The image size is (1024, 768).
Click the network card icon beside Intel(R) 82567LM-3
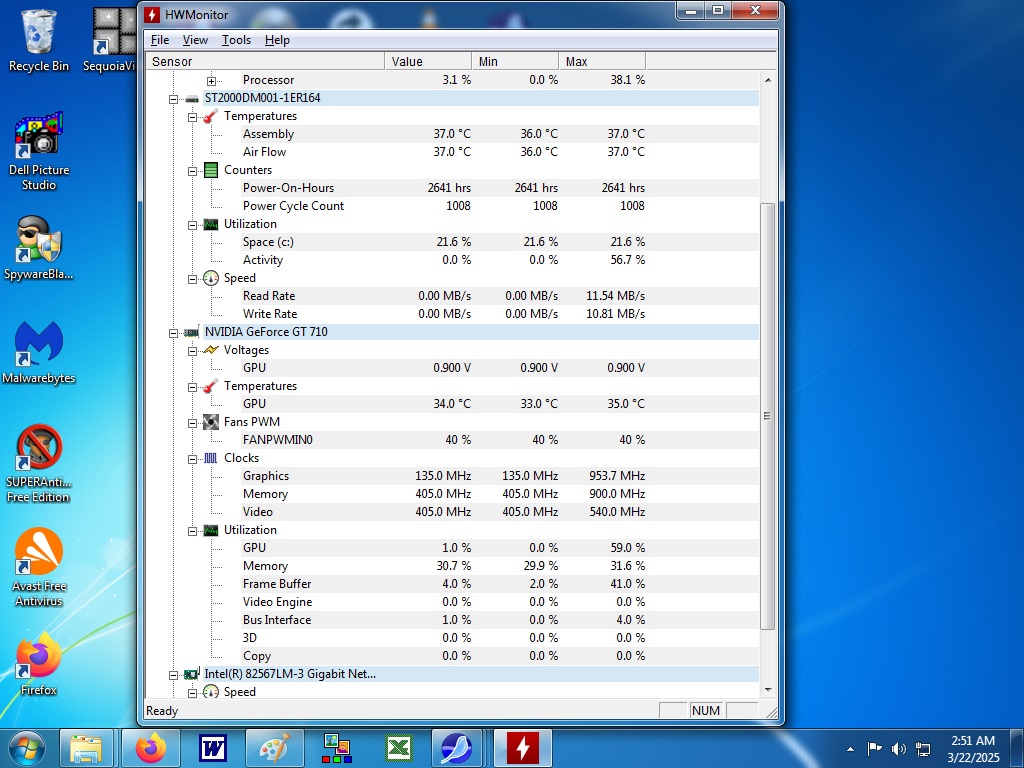[x=191, y=675]
